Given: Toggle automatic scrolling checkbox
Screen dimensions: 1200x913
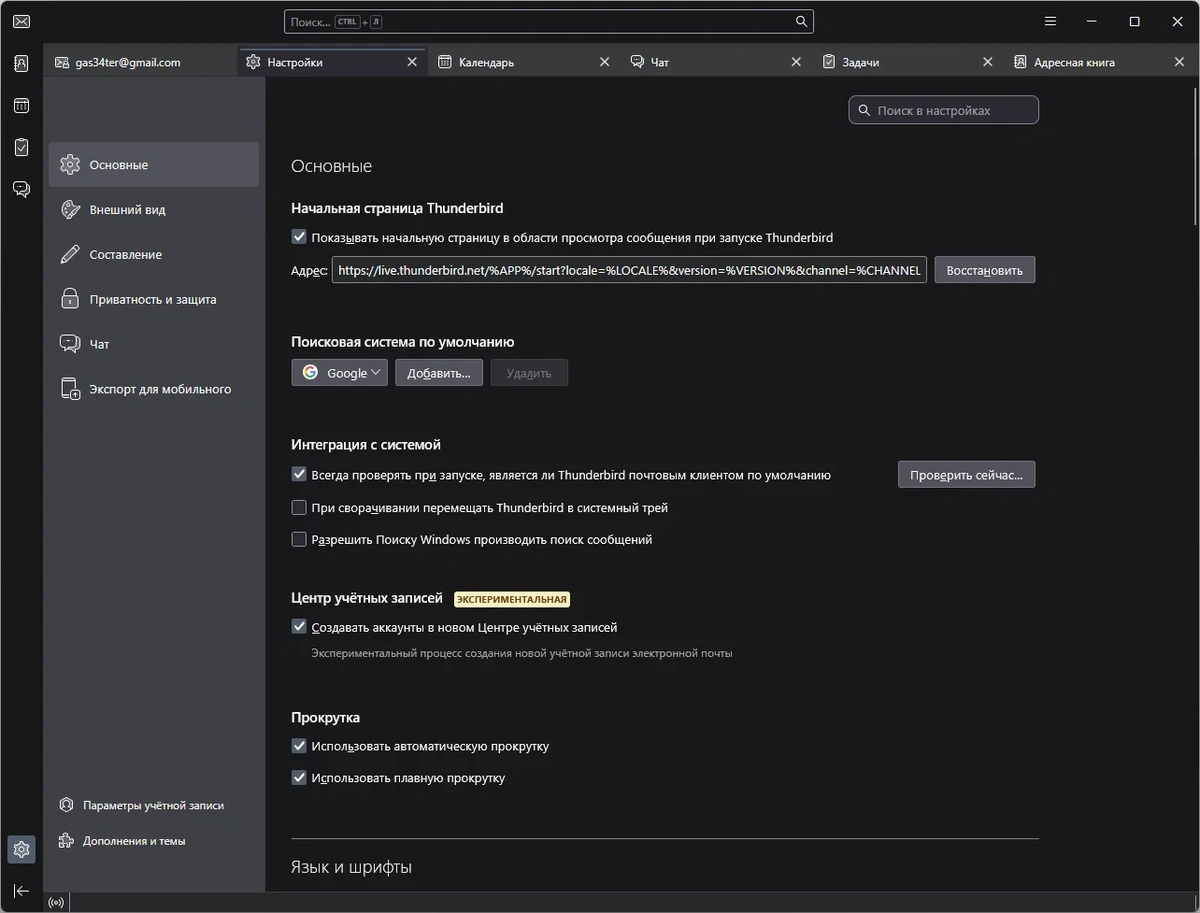Looking at the screenshot, I should [x=299, y=746].
